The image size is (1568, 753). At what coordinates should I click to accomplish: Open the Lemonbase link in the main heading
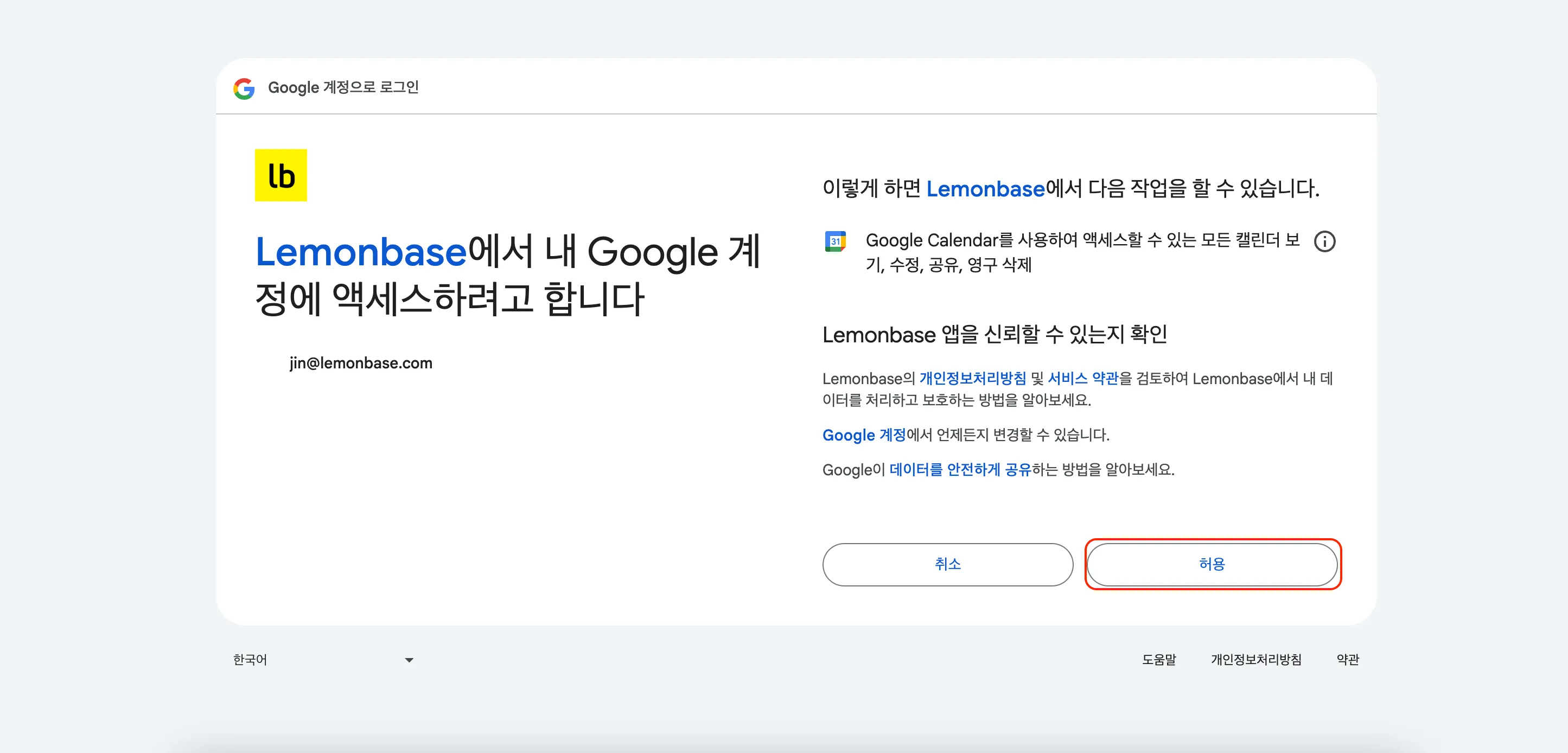[361, 252]
